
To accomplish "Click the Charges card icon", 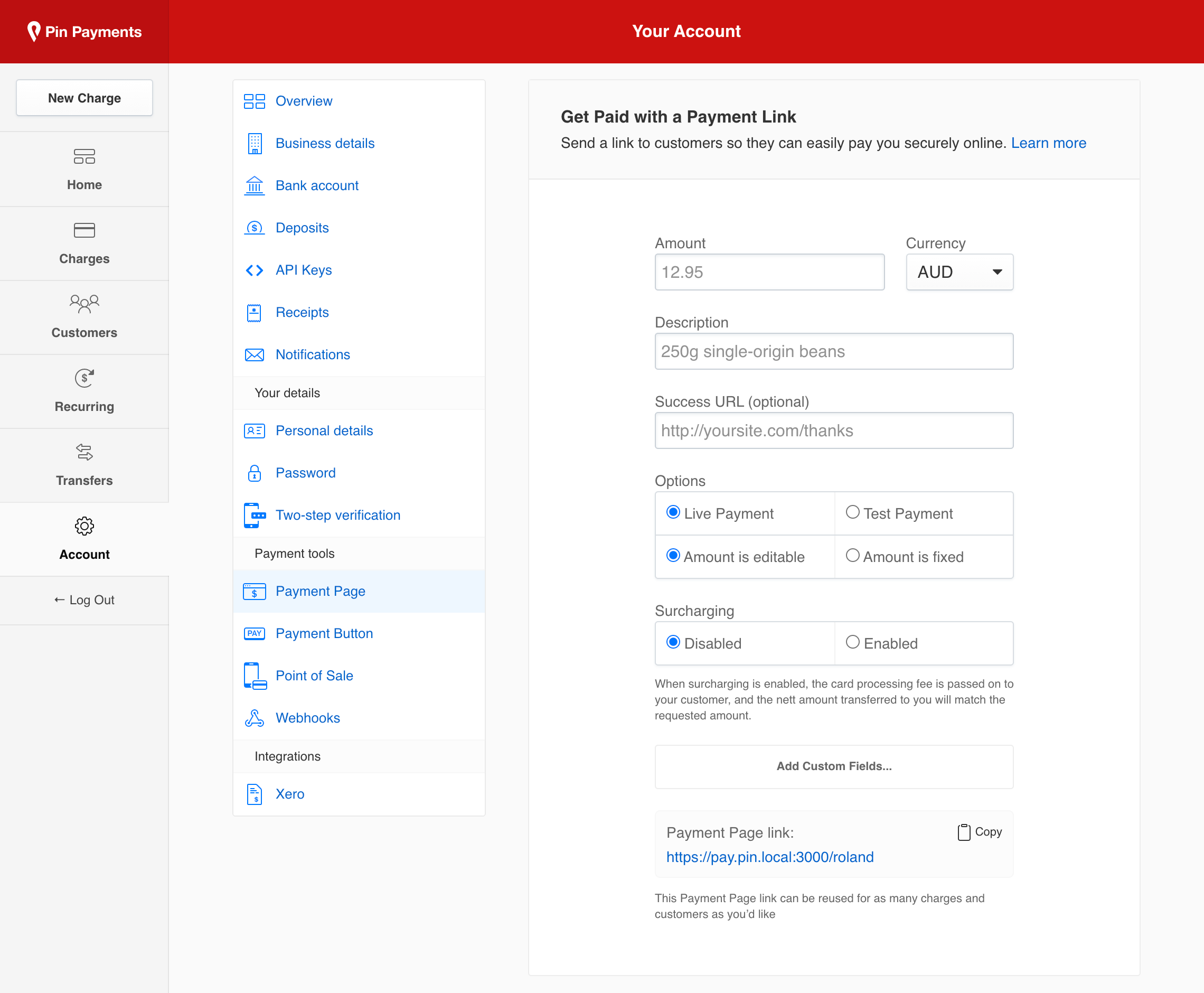I will [84, 230].
